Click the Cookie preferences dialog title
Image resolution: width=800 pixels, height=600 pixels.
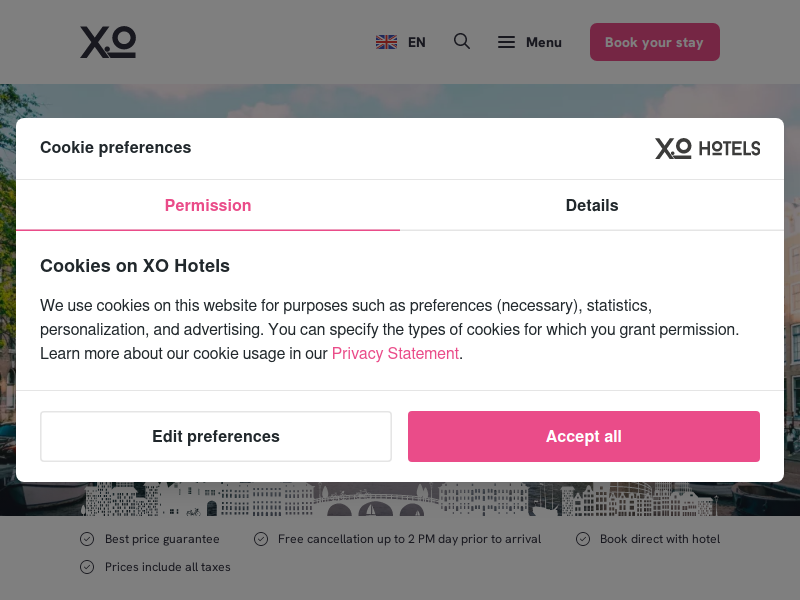click(116, 147)
